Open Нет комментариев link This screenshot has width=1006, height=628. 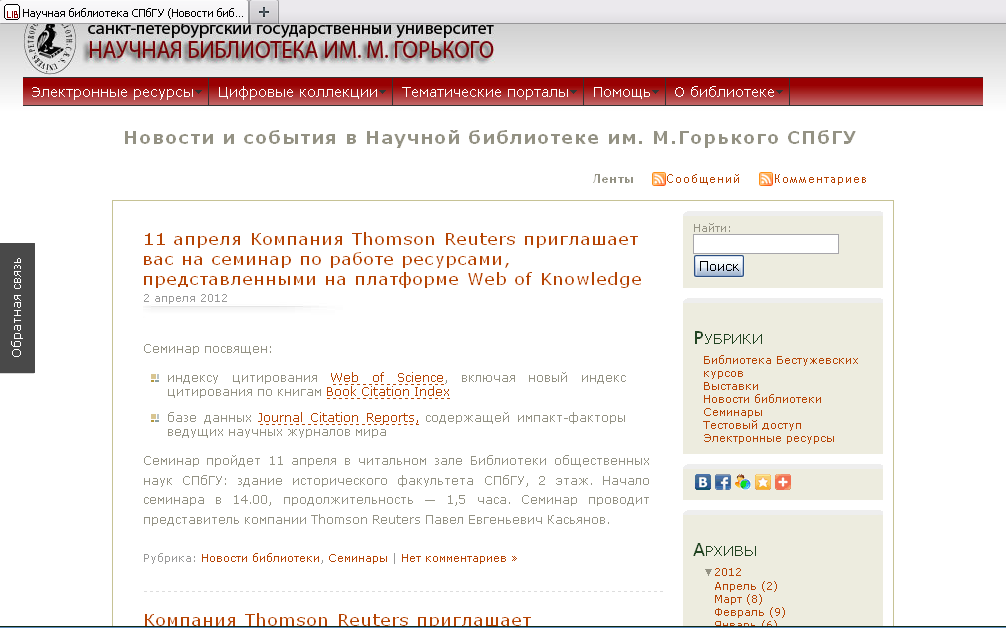pyautogui.click(x=459, y=558)
